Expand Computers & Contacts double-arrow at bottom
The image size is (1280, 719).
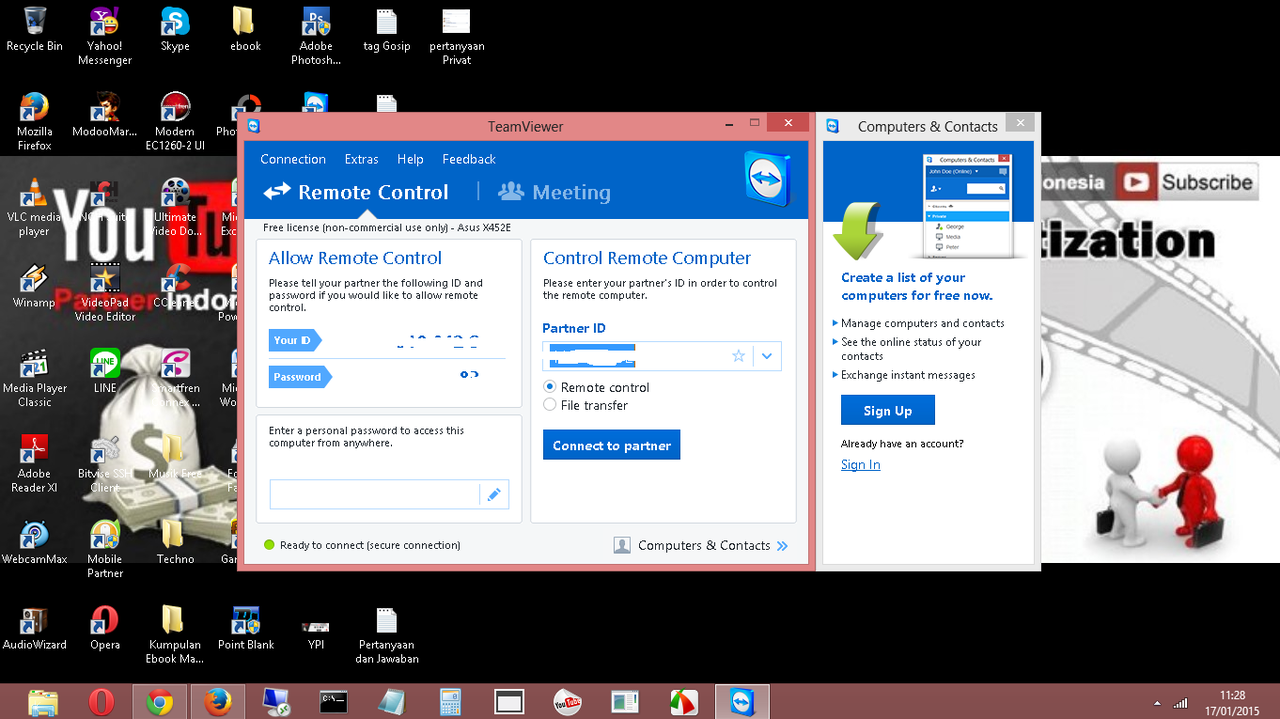click(782, 545)
